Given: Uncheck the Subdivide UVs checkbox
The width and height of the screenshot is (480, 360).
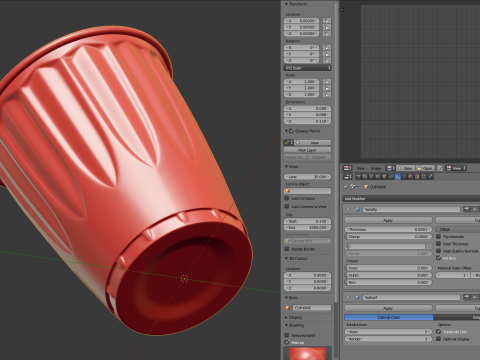Looking at the screenshot, I should (439, 331).
